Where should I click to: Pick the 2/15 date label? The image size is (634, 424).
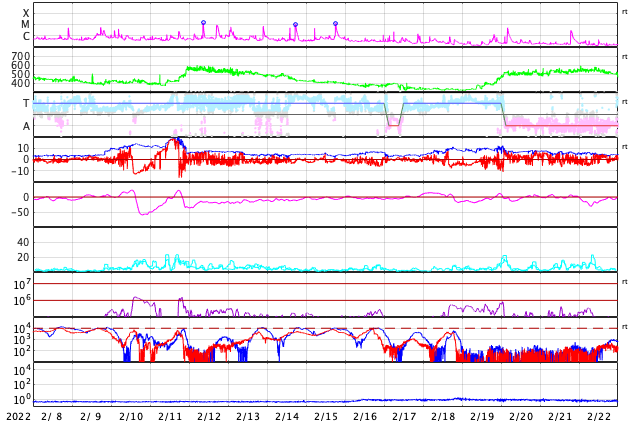coord(326,417)
